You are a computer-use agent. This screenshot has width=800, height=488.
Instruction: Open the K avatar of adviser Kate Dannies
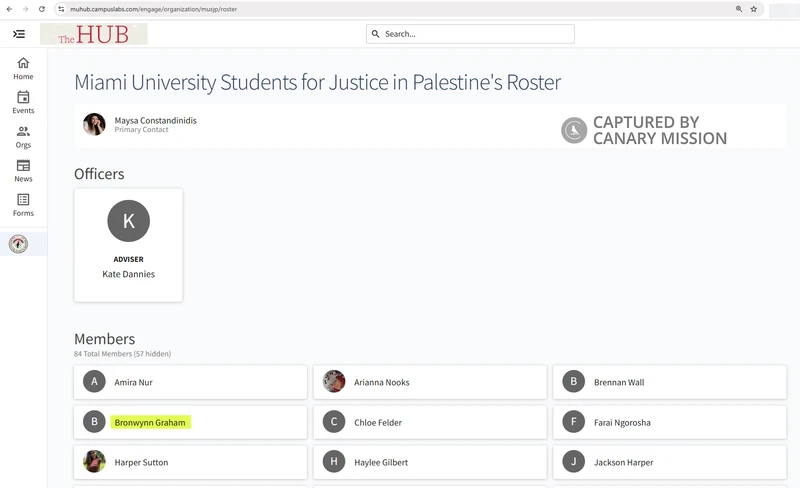coord(129,221)
